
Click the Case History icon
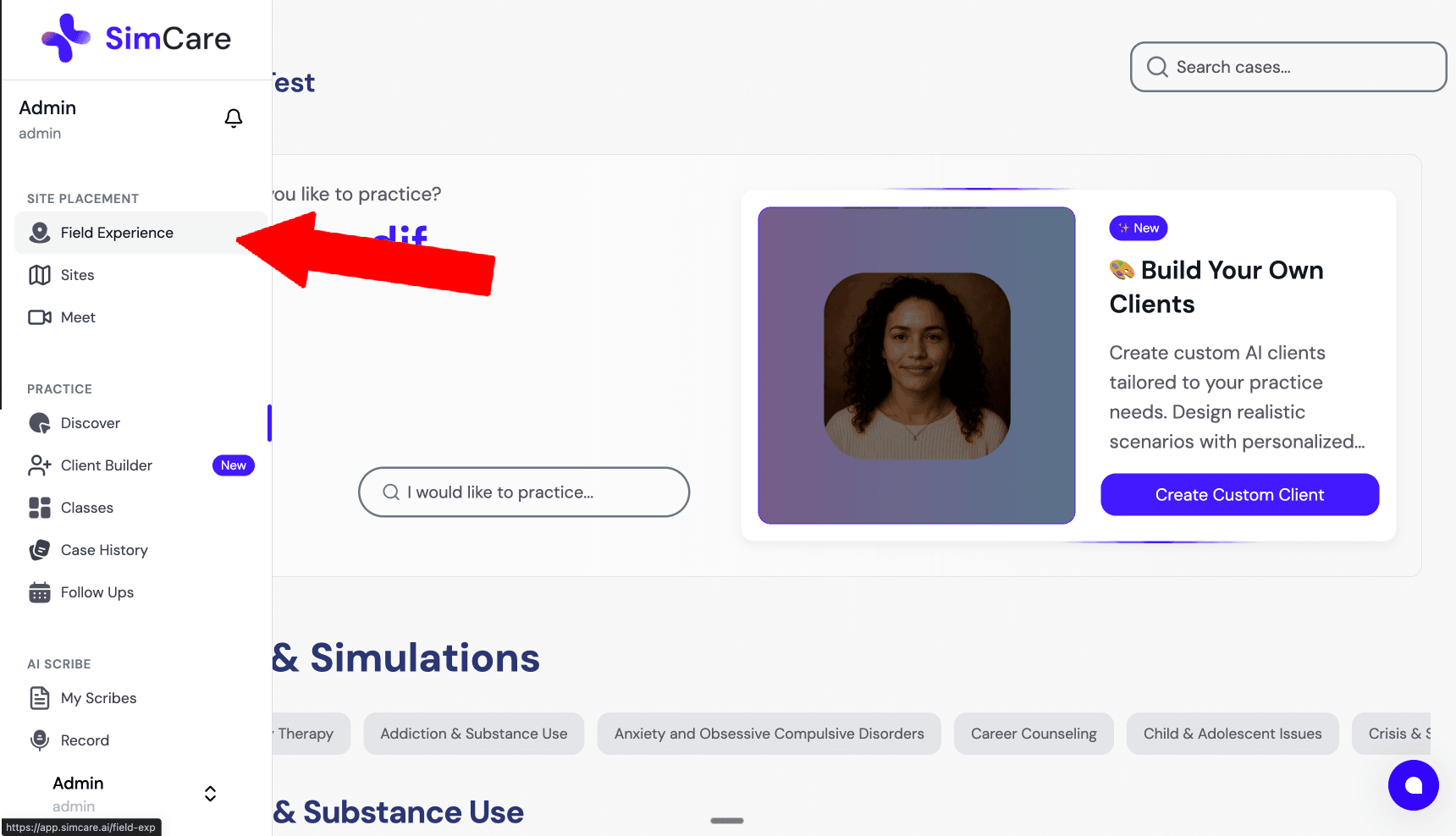39,549
